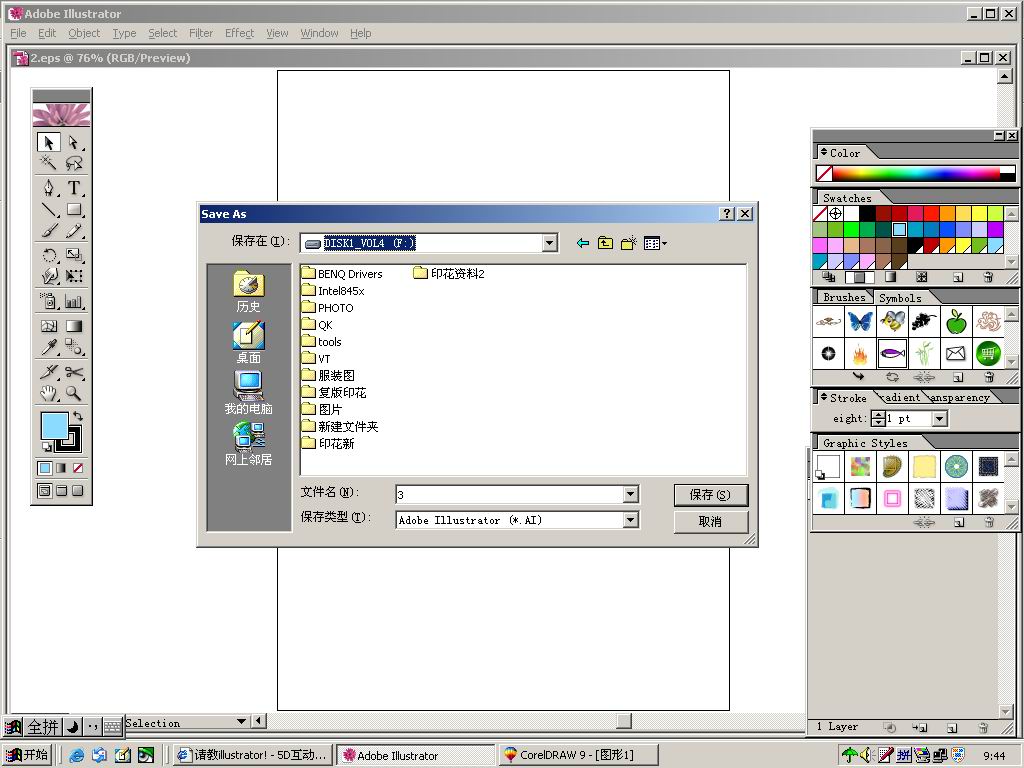Switch to Standard Screen mode
This screenshot has width=1024, height=768.
tap(44, 490)
